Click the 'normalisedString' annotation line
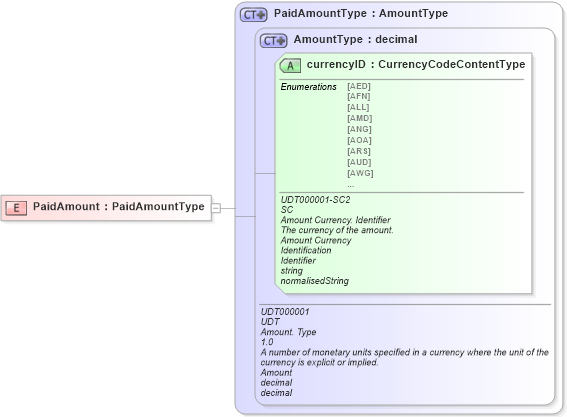 coord(315,281)
